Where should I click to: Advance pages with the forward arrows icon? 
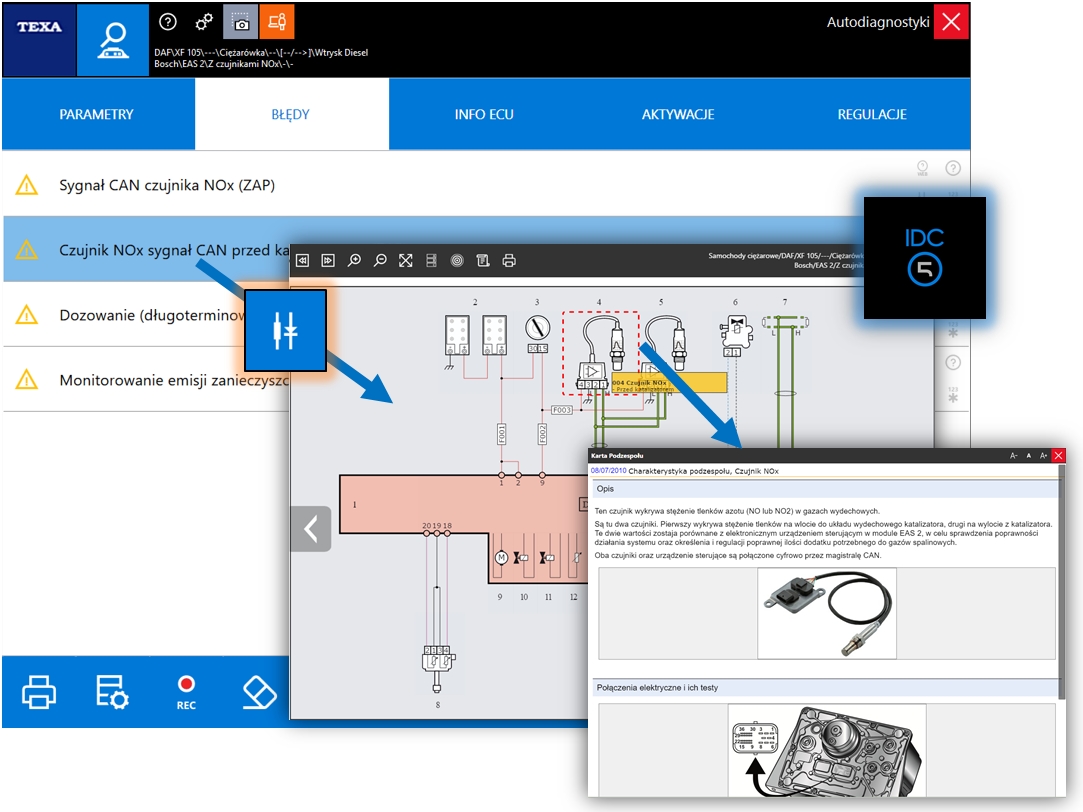(x=328, y=260)
